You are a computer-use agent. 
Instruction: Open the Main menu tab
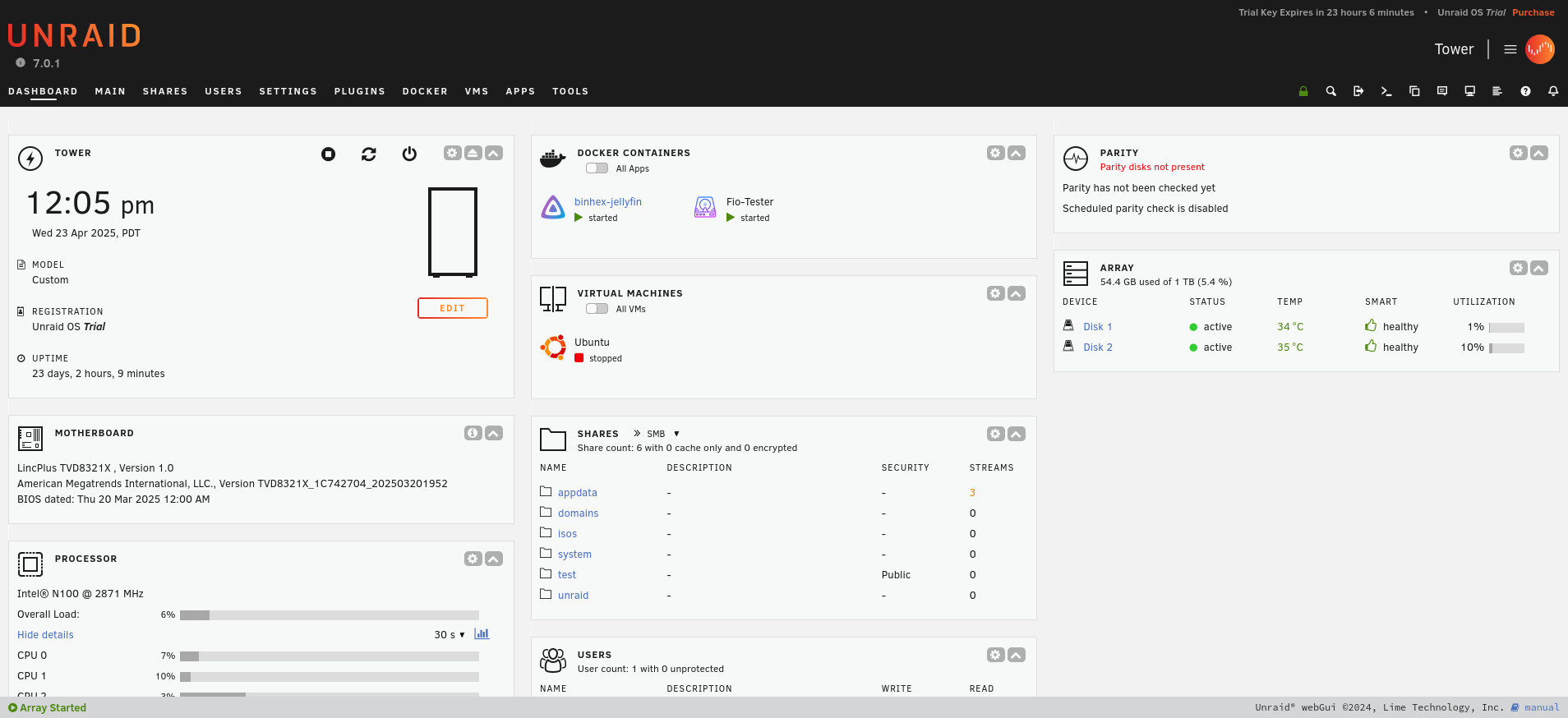point(110,91)
